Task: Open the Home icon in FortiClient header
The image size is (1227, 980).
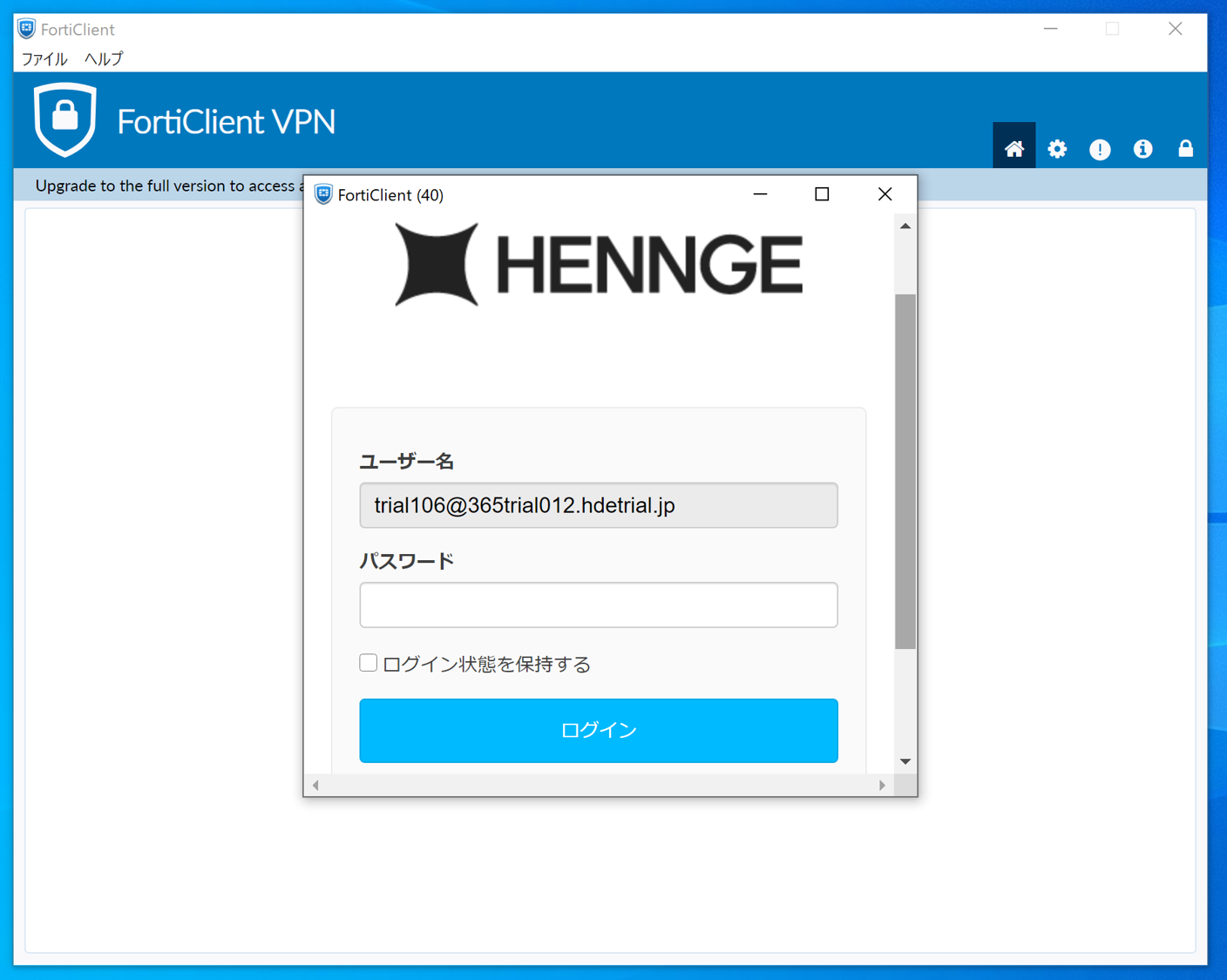Action: click(x=1013, y=149)
